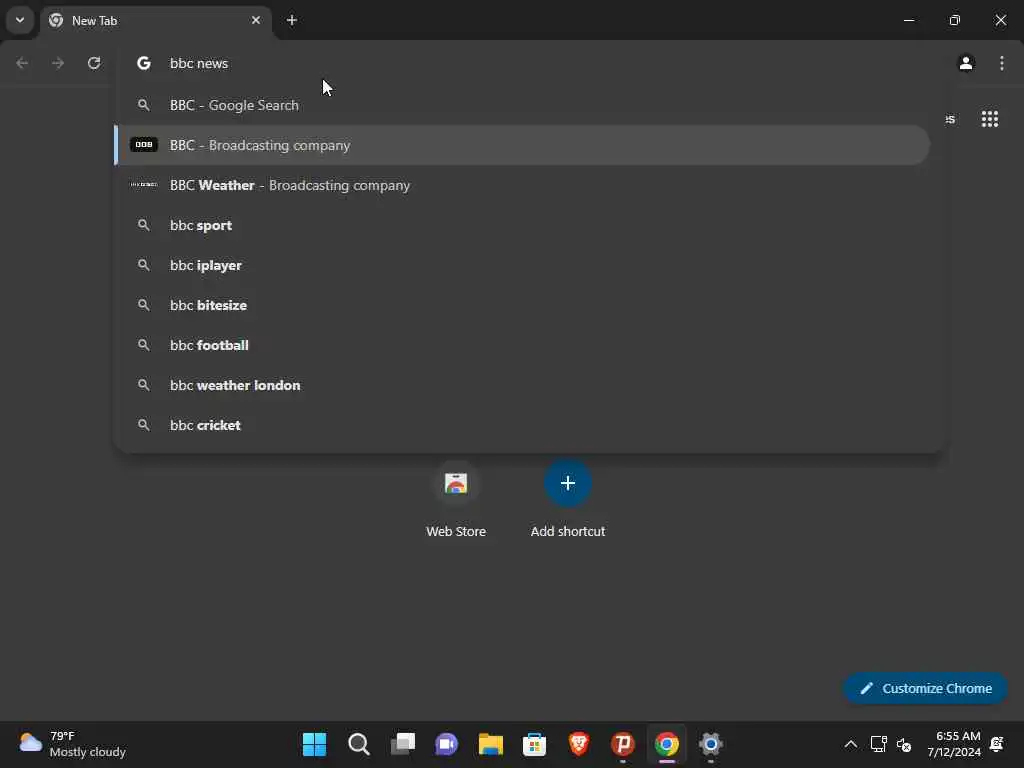Open a new tab with plus button
The image size is (1024, 768).
[x=292, y=20]
